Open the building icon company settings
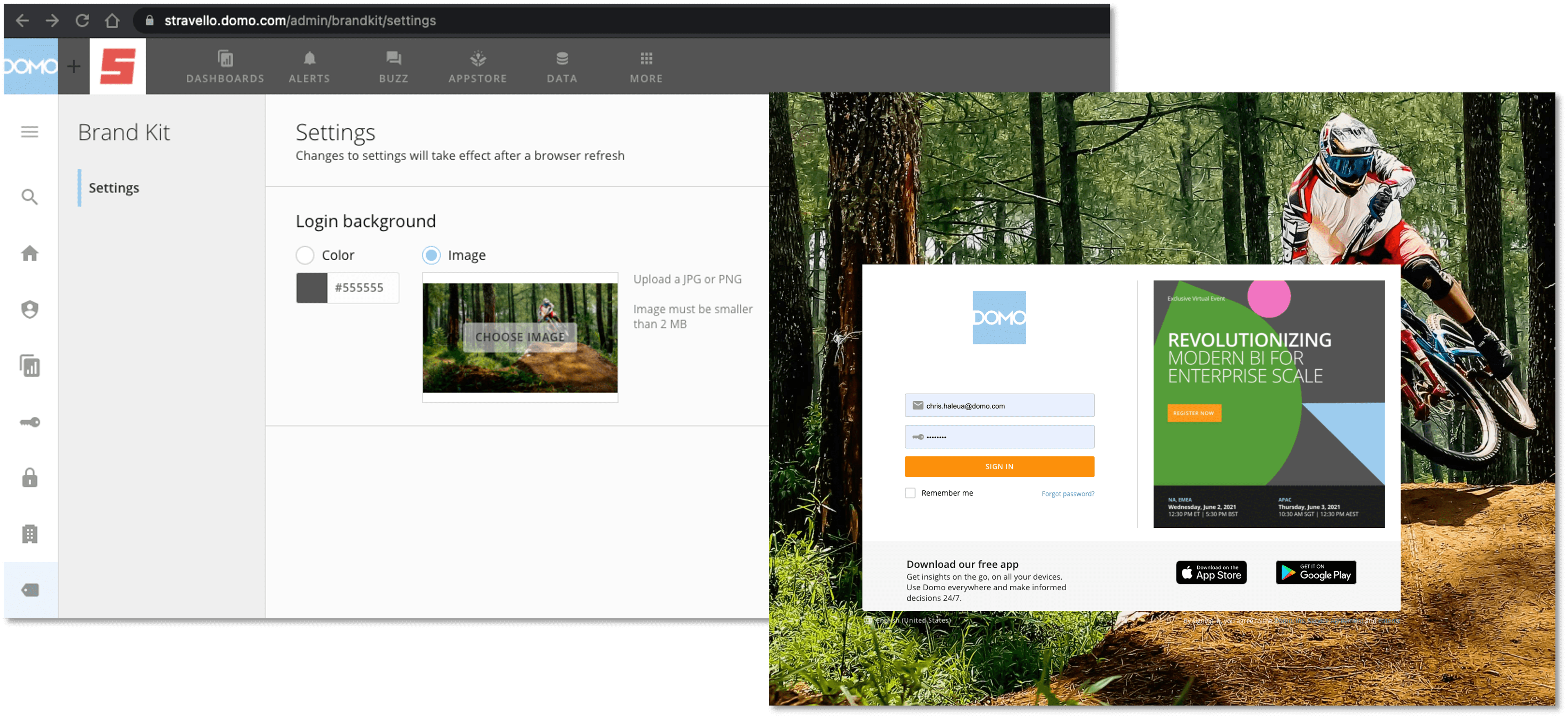 (29, 534)
